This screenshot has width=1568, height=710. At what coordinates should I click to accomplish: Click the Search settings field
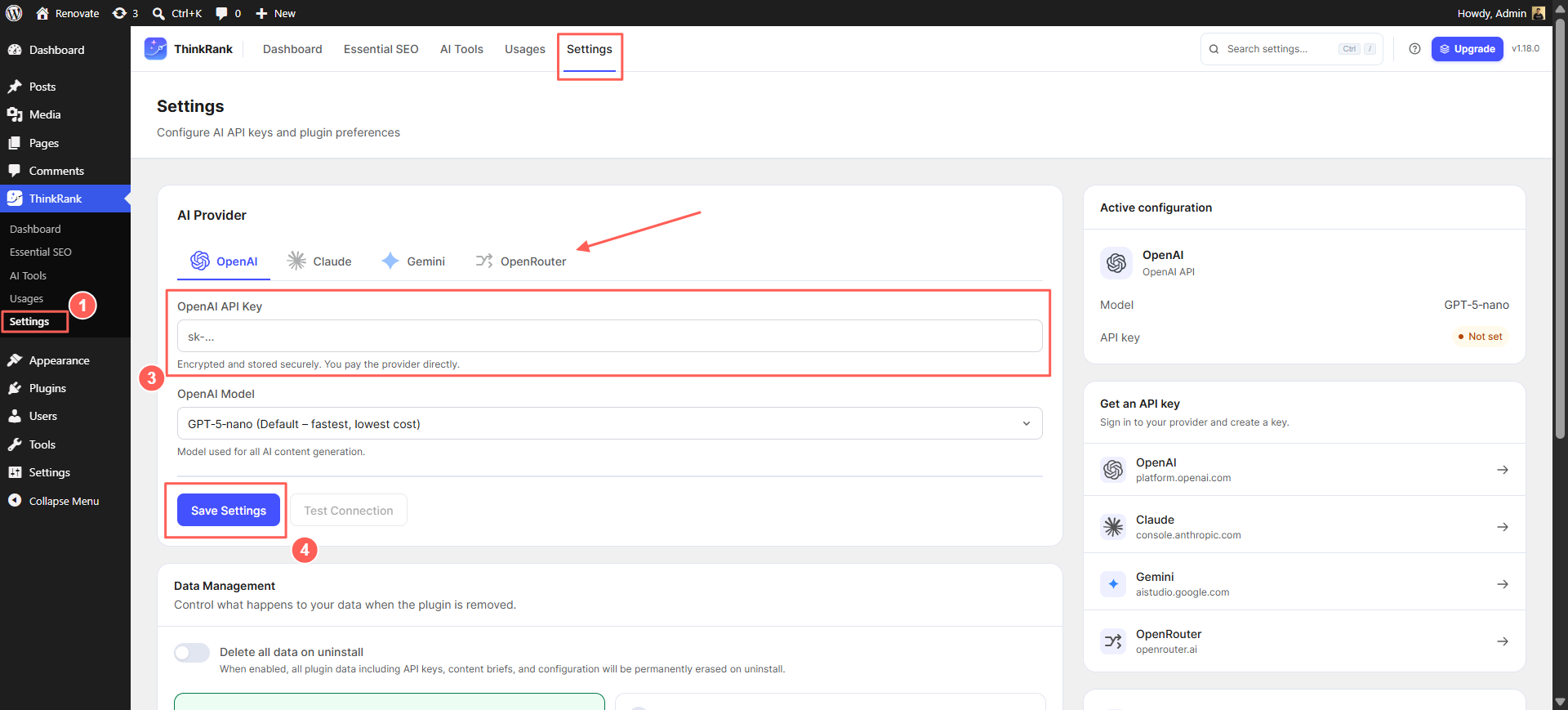click(x=1292, y=49)
